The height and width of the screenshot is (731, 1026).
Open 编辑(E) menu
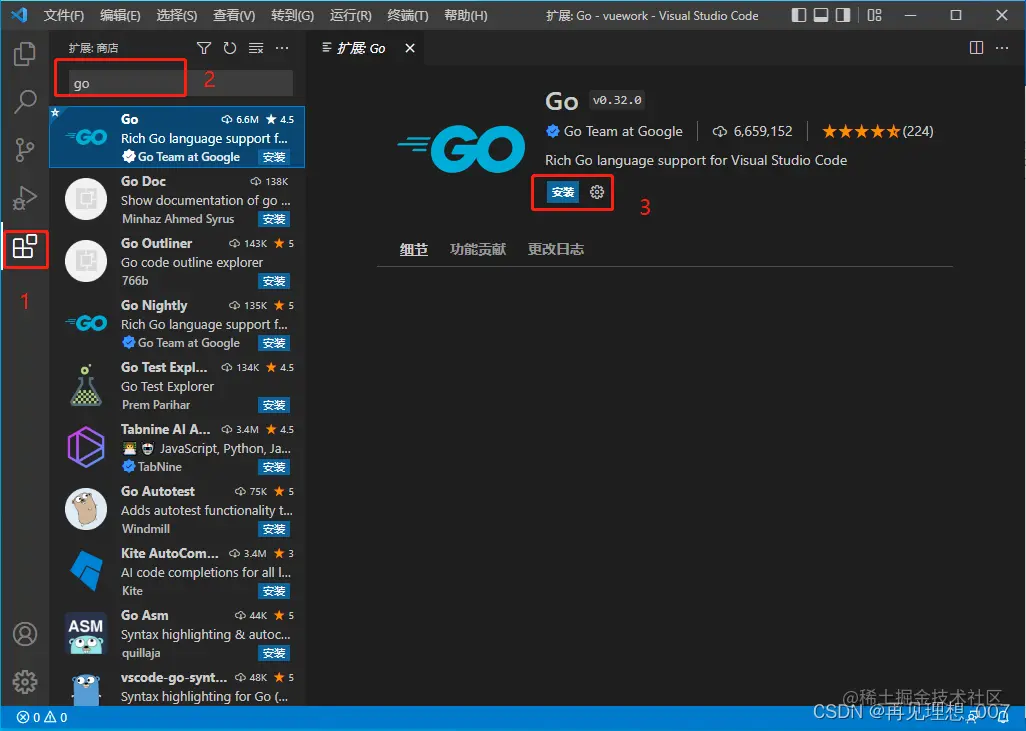click(x=120, y=15)
